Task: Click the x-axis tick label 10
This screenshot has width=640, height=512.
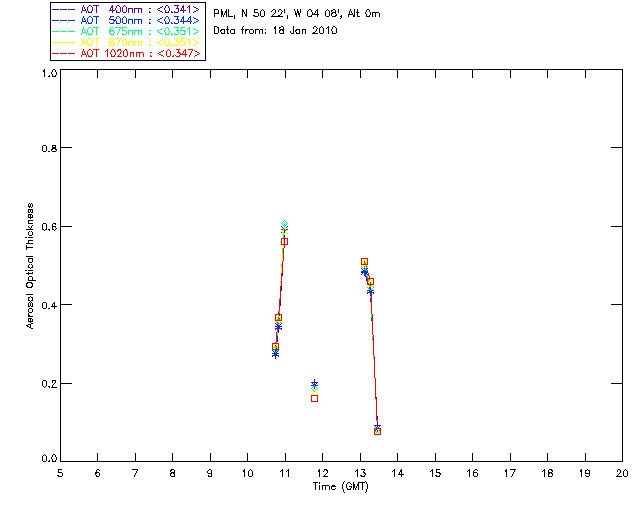Action: click(247, 473)
